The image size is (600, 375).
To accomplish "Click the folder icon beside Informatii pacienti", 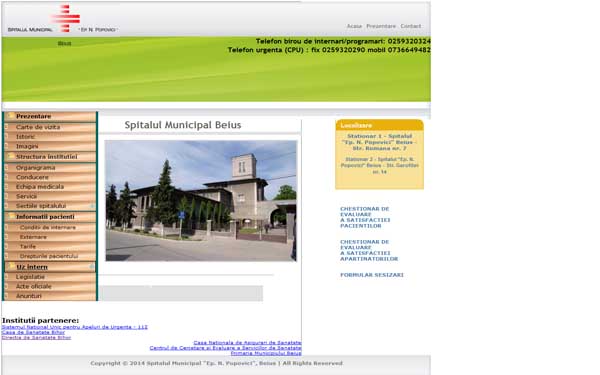I will [11, 216].
